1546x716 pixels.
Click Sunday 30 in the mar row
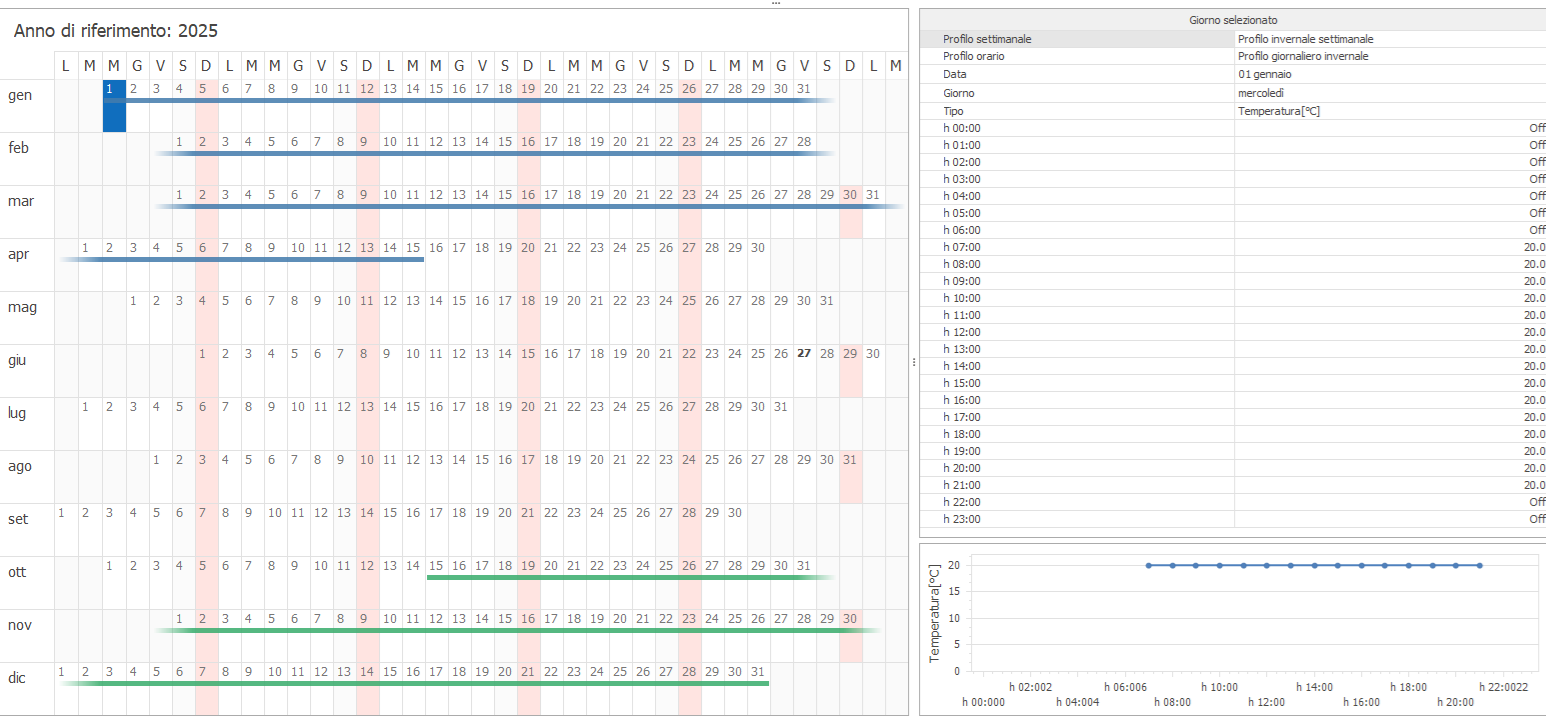(x=850, y=195)
